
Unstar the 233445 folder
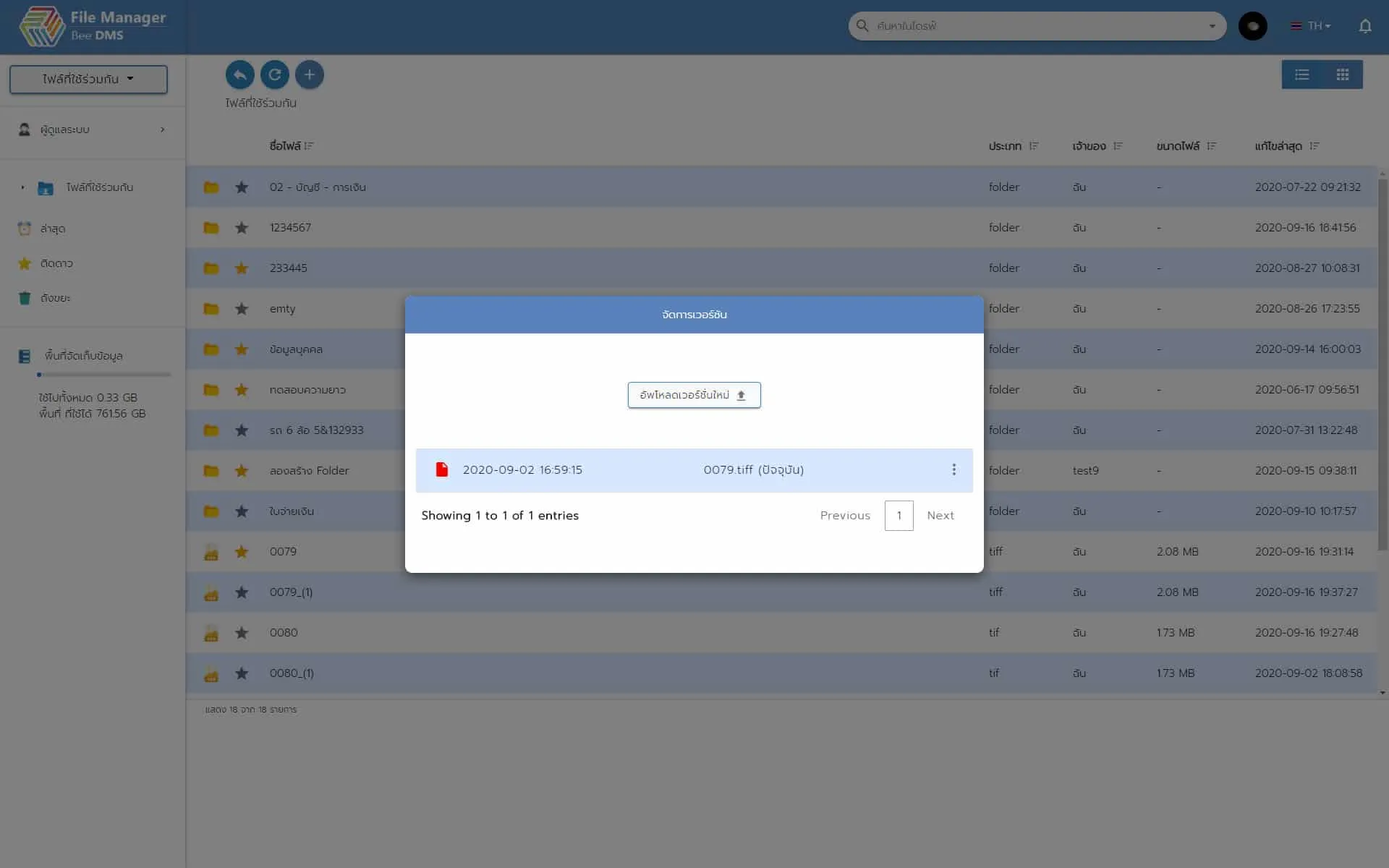click(242, 268)
